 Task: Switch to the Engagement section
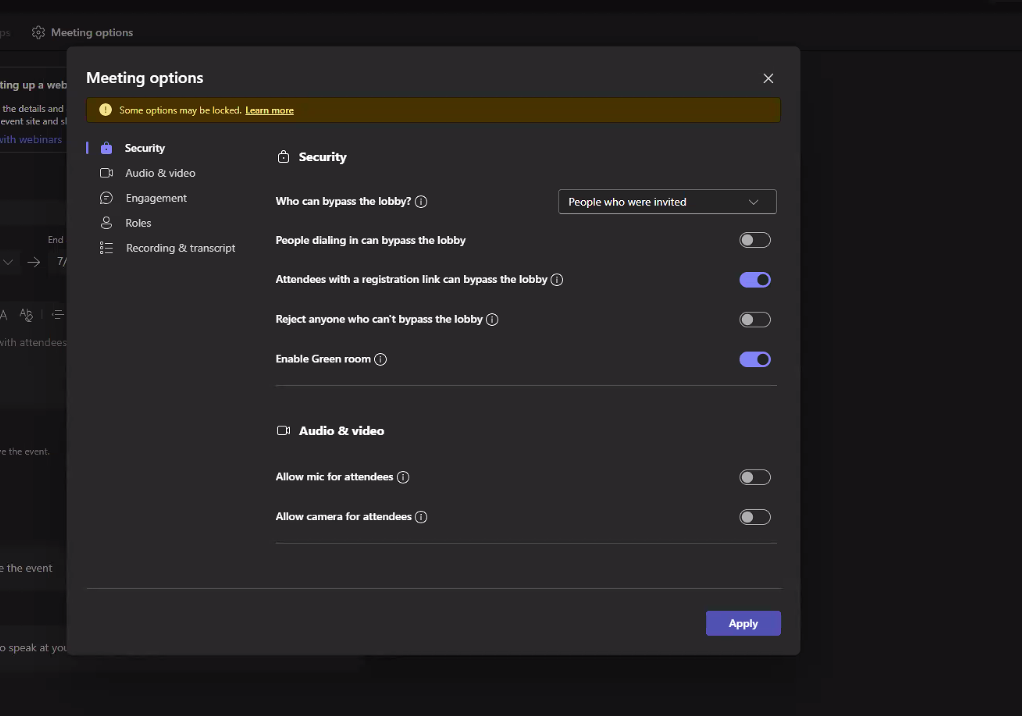point(156,197)
